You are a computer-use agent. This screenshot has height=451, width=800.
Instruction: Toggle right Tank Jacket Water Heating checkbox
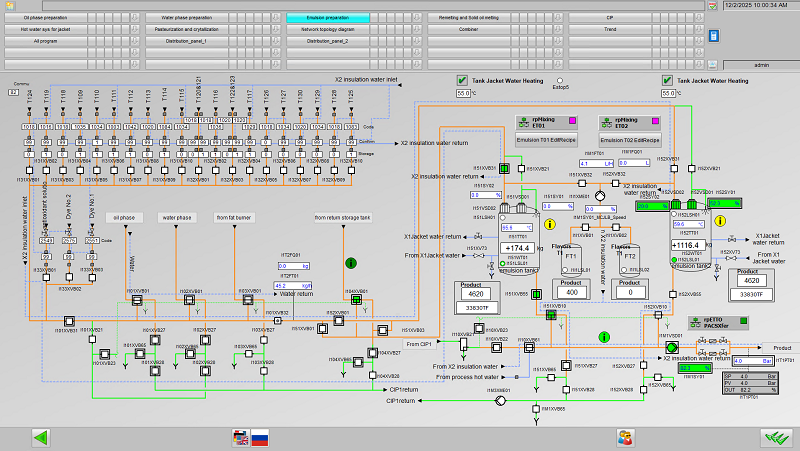pos(667,80)
